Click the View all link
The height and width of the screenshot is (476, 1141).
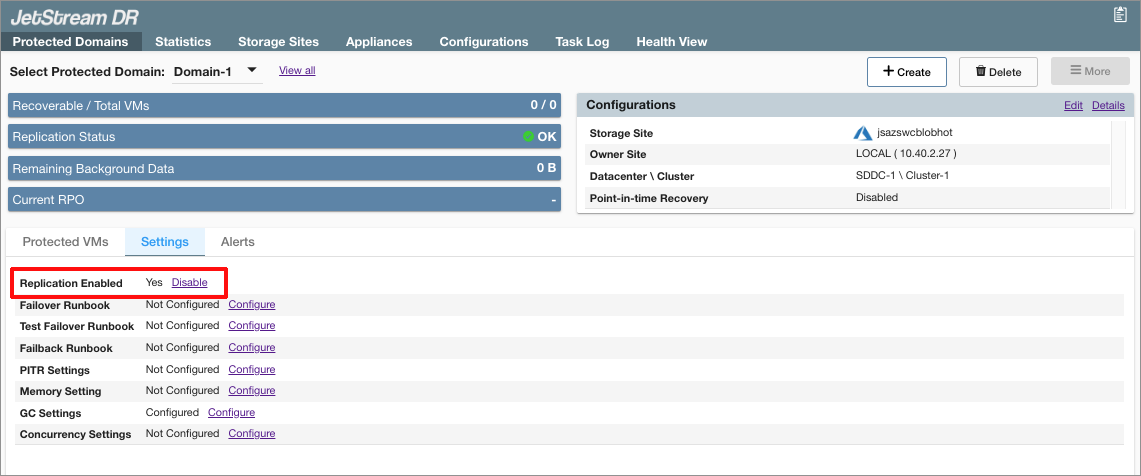coord(297,71)
